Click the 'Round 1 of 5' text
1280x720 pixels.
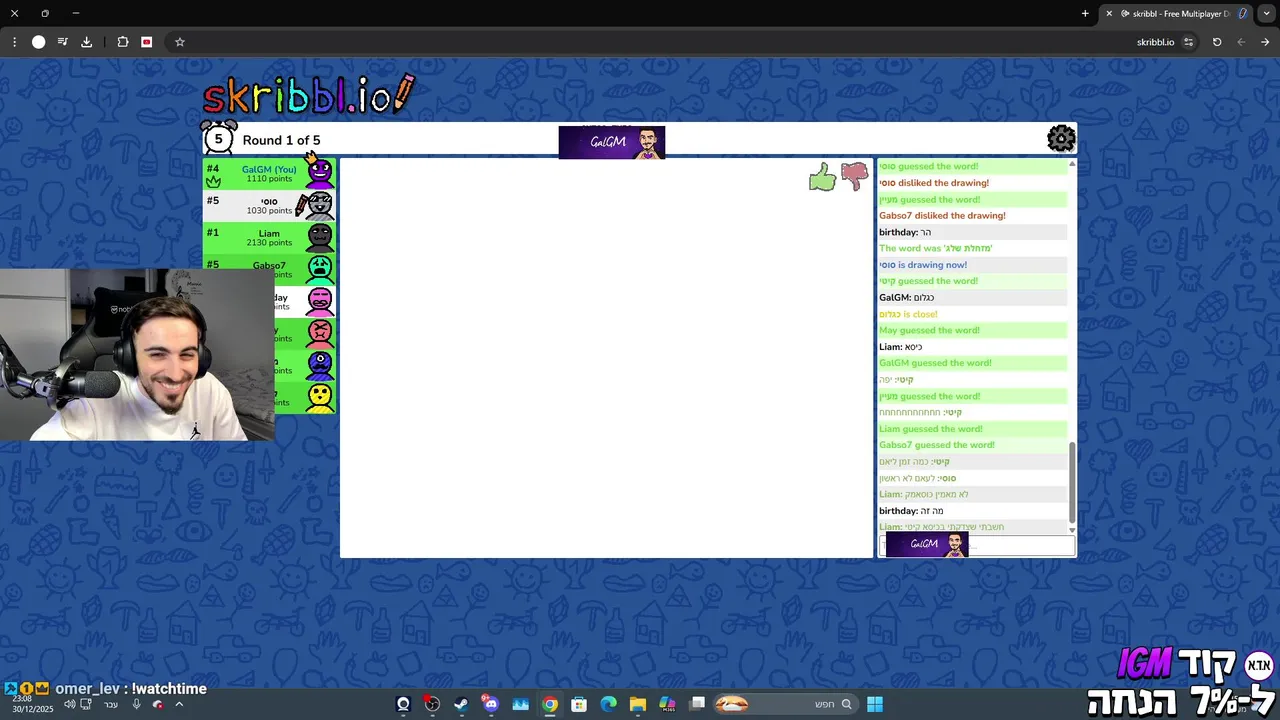pyautogui.click(x=281, y=140)
